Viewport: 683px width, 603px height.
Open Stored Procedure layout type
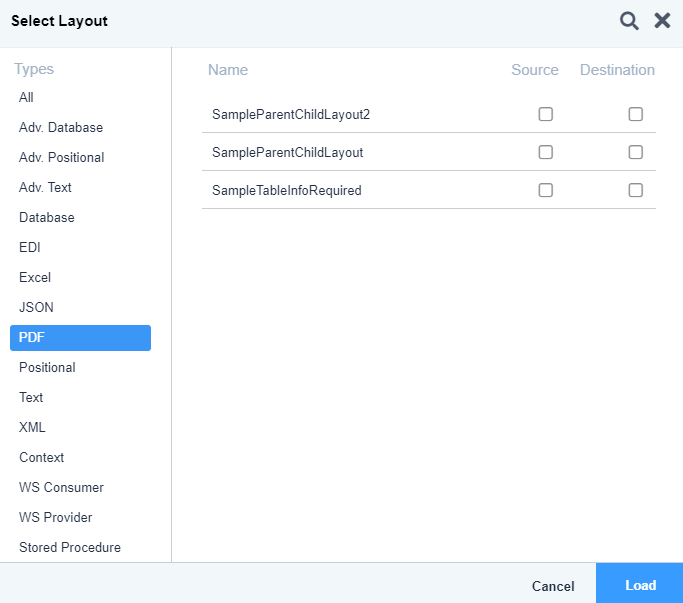pos(70,547)
